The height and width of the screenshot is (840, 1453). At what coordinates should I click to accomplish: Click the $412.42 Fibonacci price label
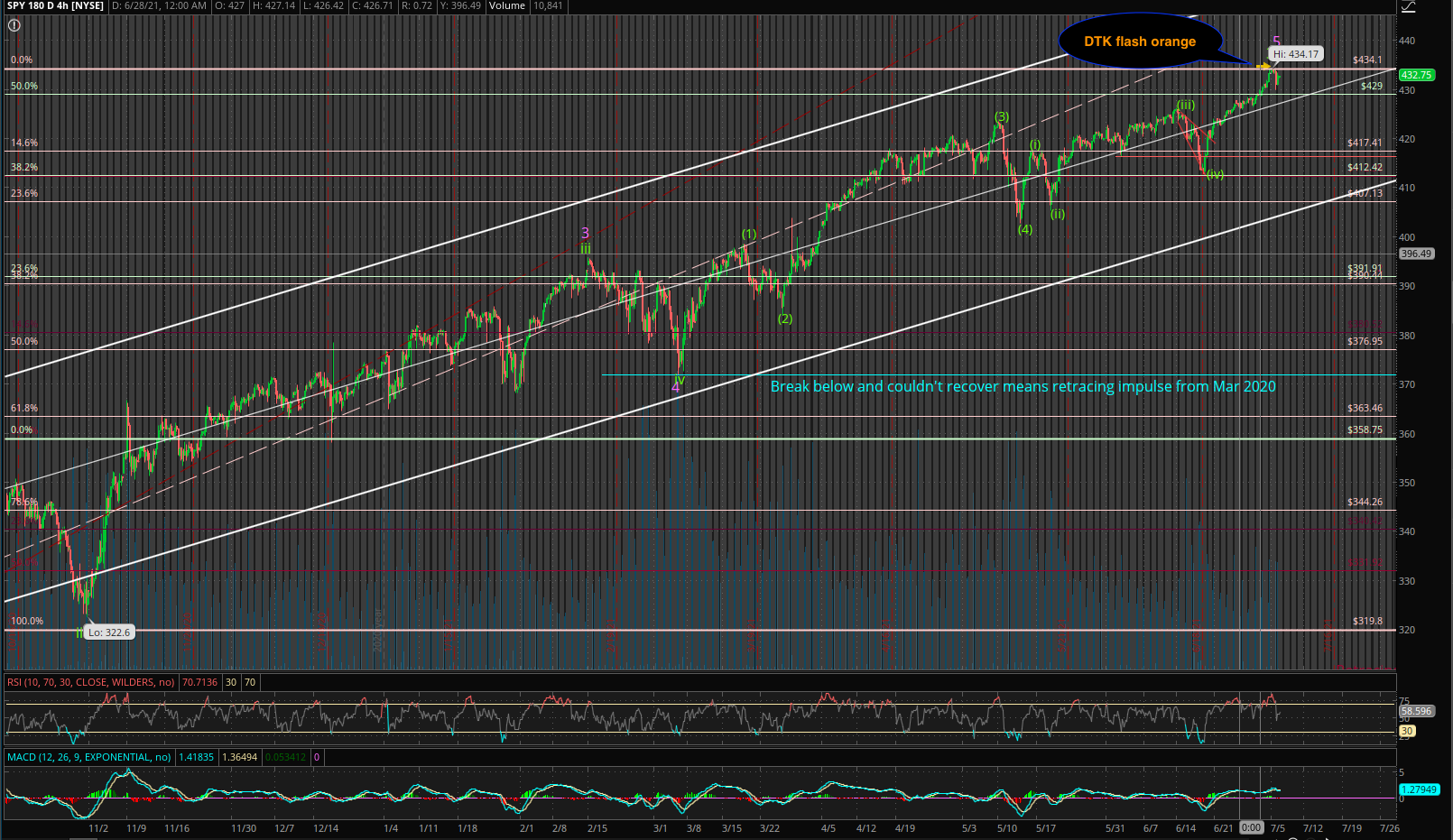click(x=1365, y=167)
